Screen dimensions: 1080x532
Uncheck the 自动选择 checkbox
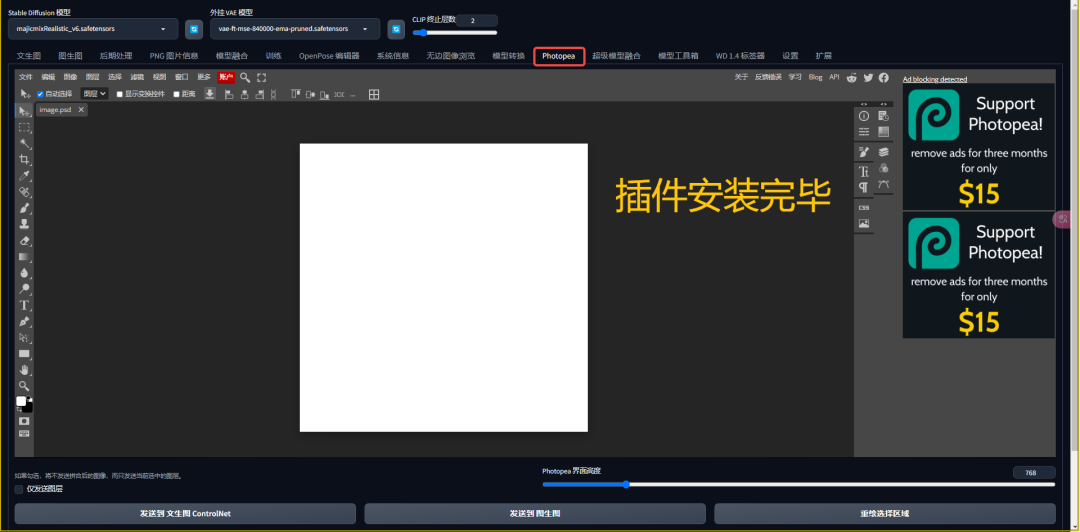[40, 94]
